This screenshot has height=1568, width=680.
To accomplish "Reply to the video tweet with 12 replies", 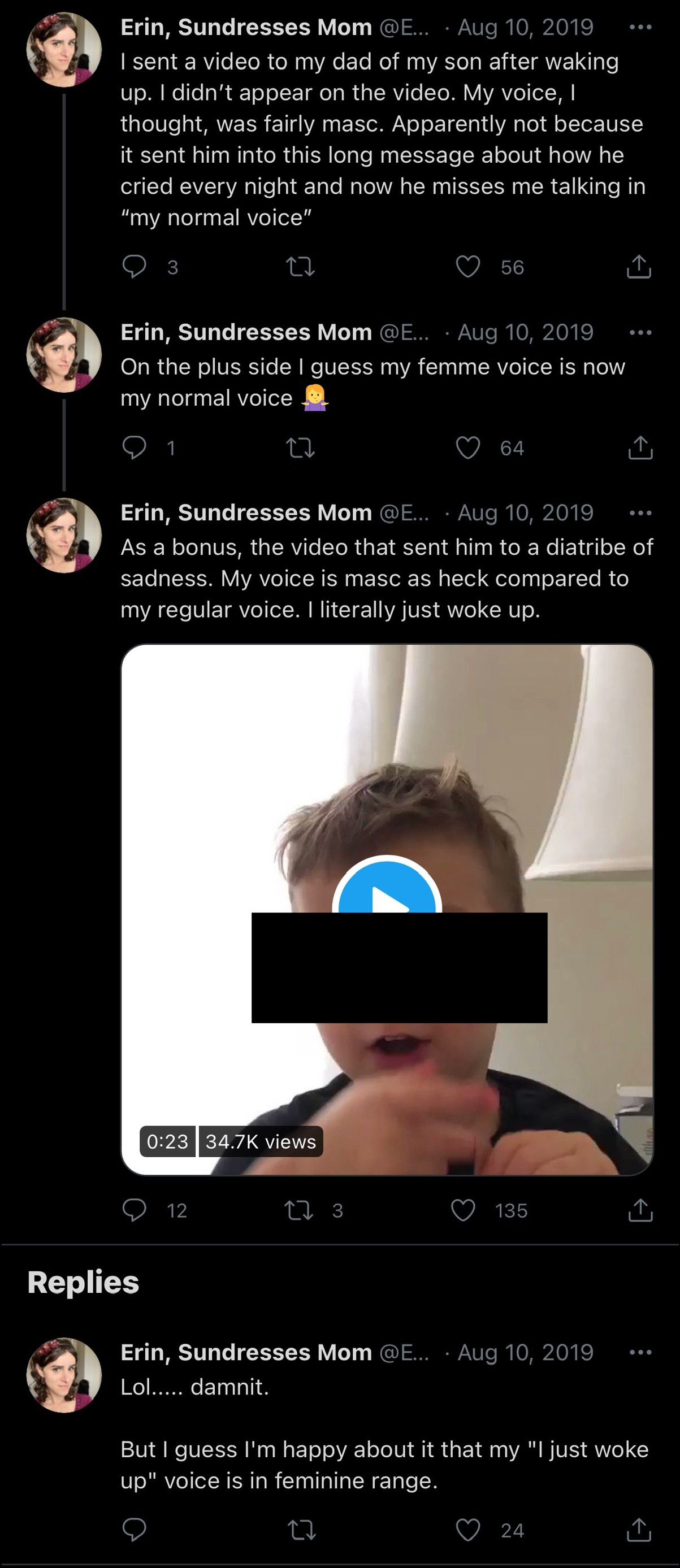I will tap(134, 1210).
